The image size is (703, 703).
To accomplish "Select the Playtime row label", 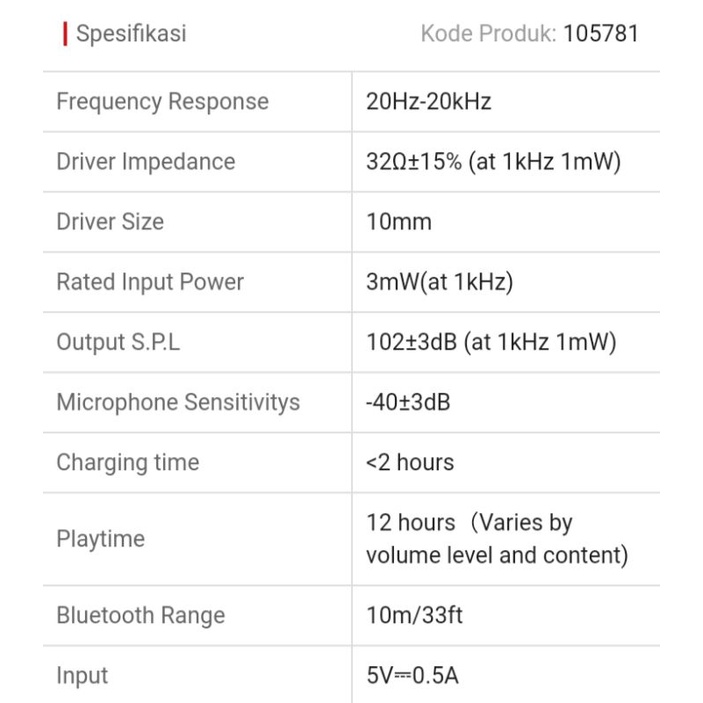I will [100, 539].
